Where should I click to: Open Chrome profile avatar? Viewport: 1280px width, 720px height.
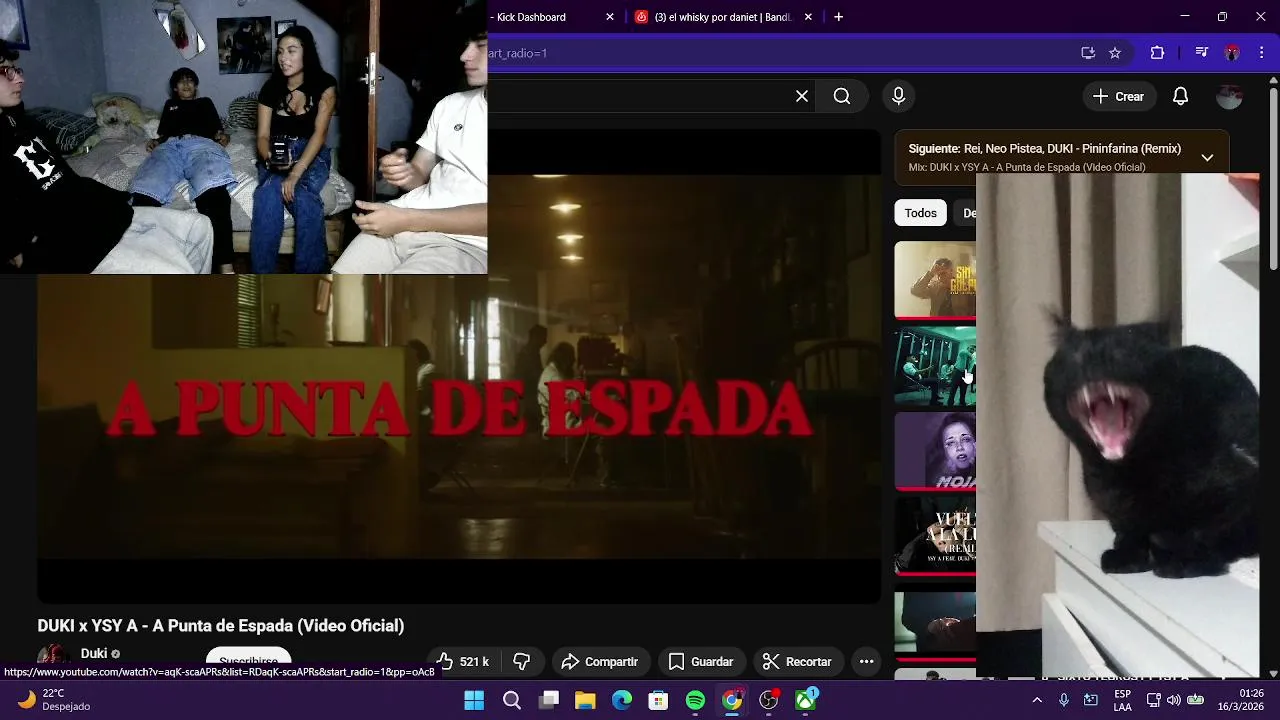1232,53
